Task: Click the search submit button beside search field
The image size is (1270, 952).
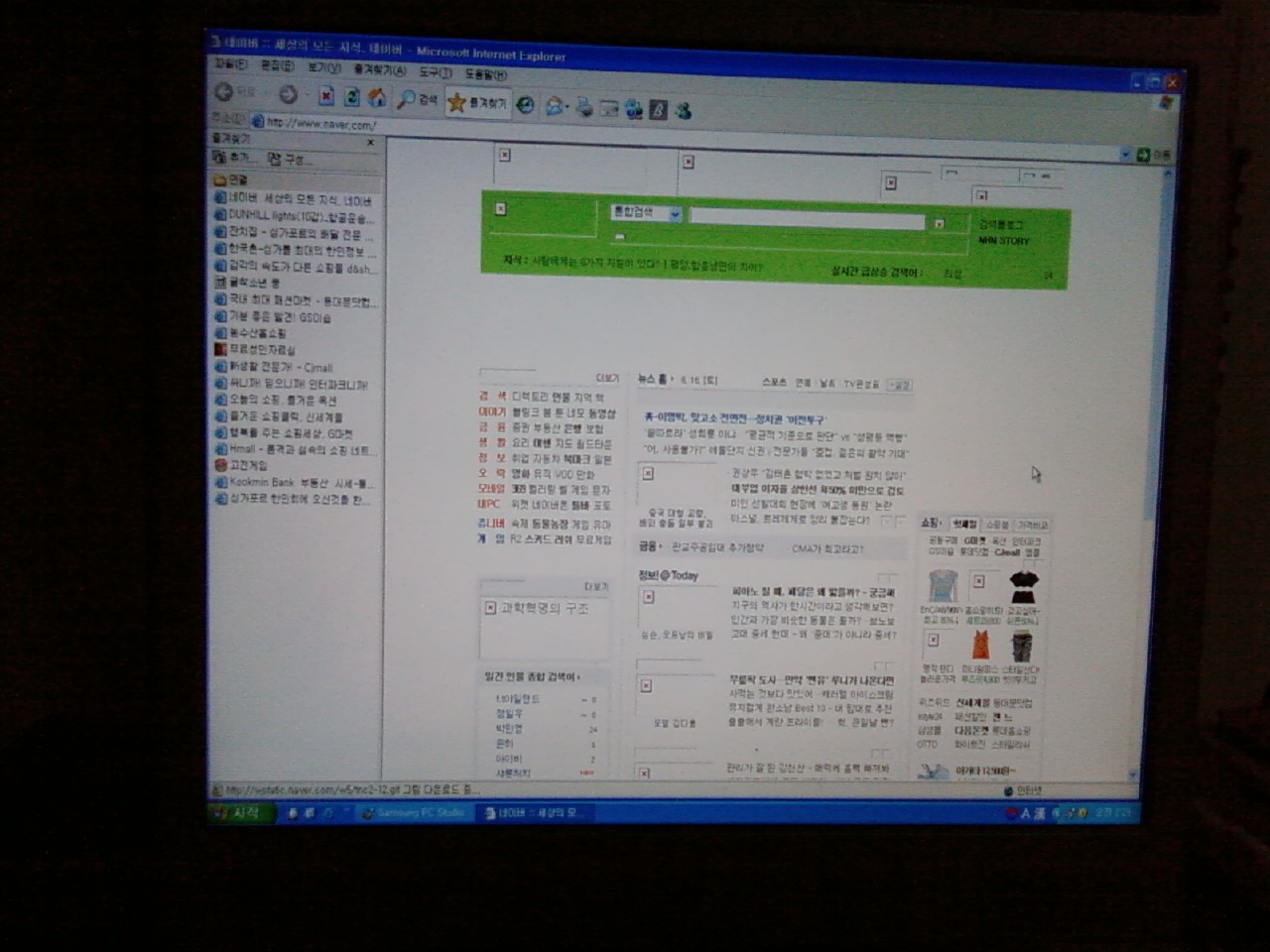Action: [x=939, y=224]
